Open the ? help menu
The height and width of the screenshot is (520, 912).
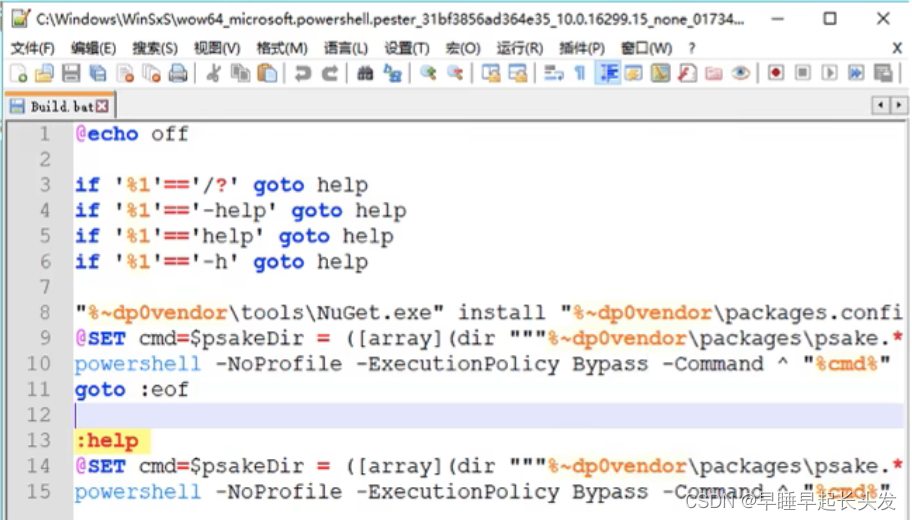click(692, 48)
